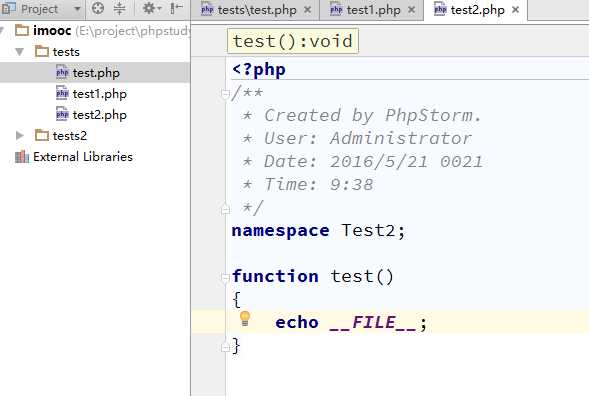This screenshot has width=589, height=396.
Task: Click the collapse all icon in Project toolbar
Action: (x=119, y=8)
